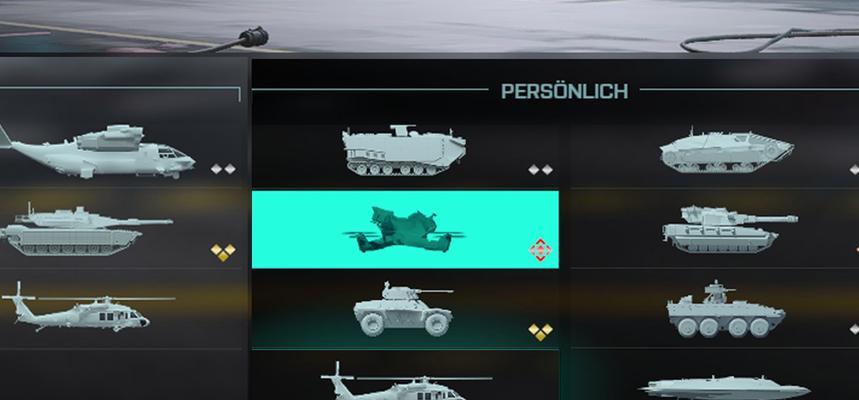The image size is (859, 400).
Task: Click gold diamond rank badge on scout car
Action: [x=540, y=331]
